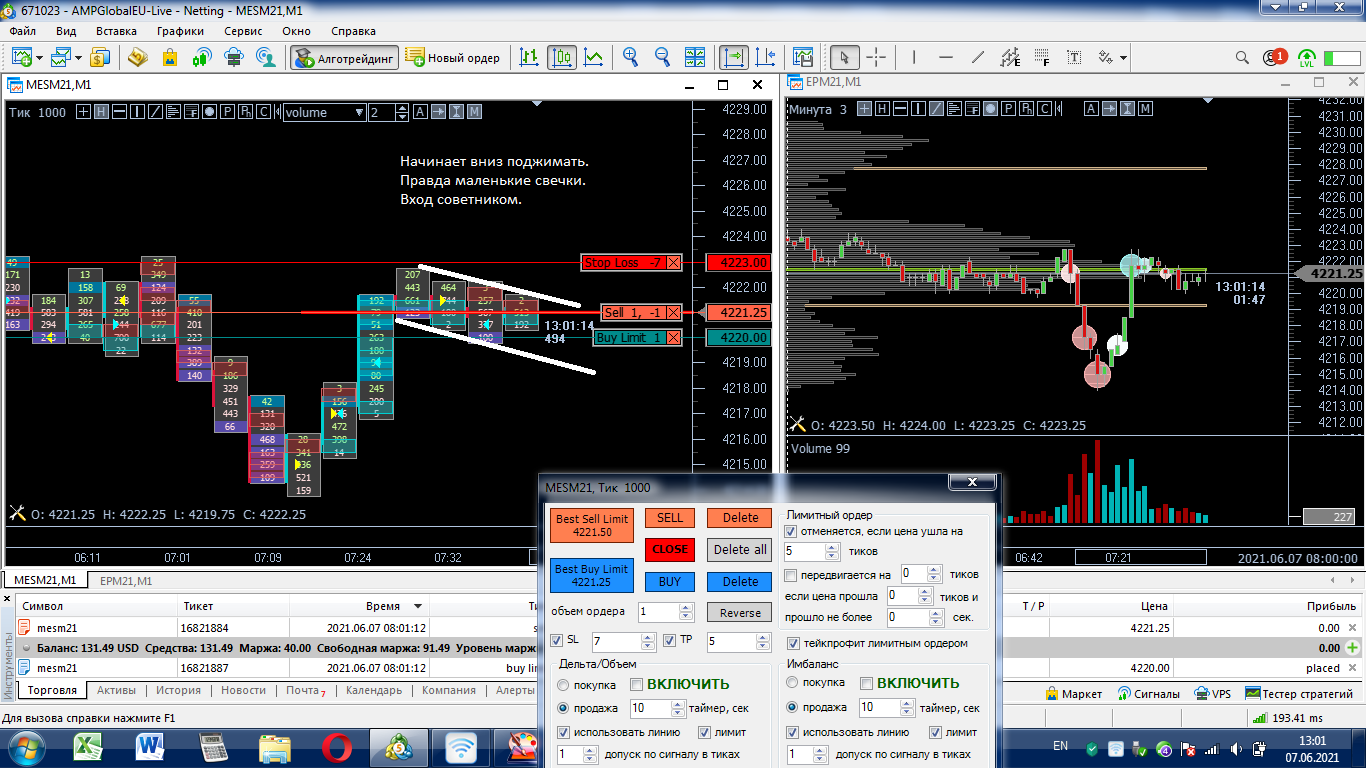Click the Stop Loss price label 4223.00
This screenshot has height=768, width=1366.
[738, 263]
